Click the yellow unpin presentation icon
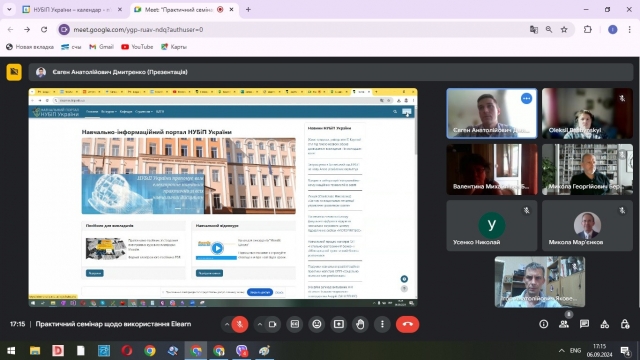640x360 pixels. [x=14, y=72]
